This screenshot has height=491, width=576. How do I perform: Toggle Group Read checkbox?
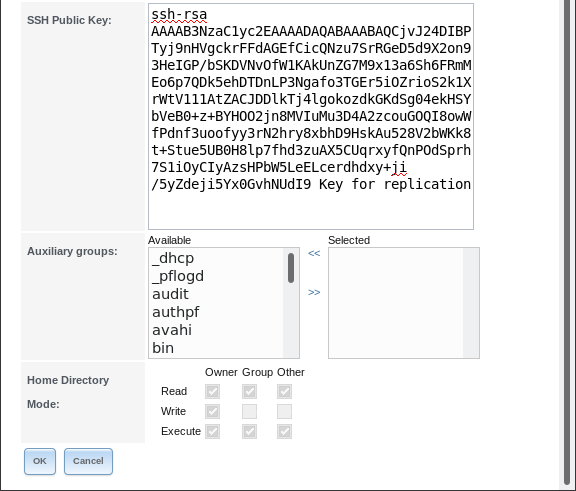[x=249, y=391]
